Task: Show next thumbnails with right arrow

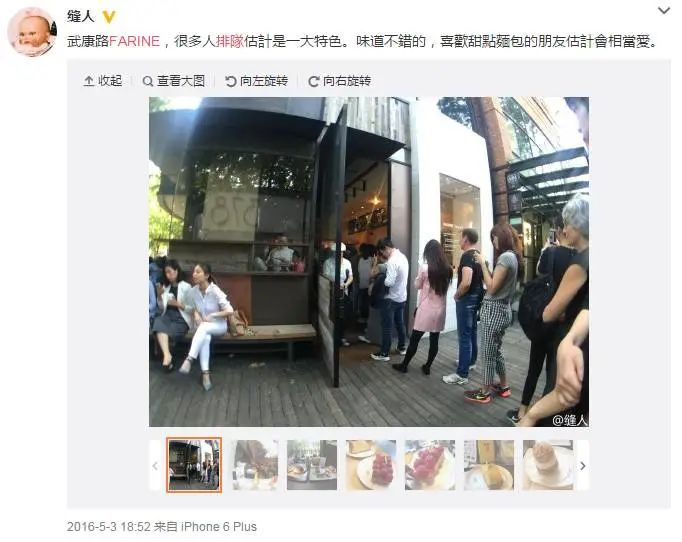Action: click(x=583, y=466)
